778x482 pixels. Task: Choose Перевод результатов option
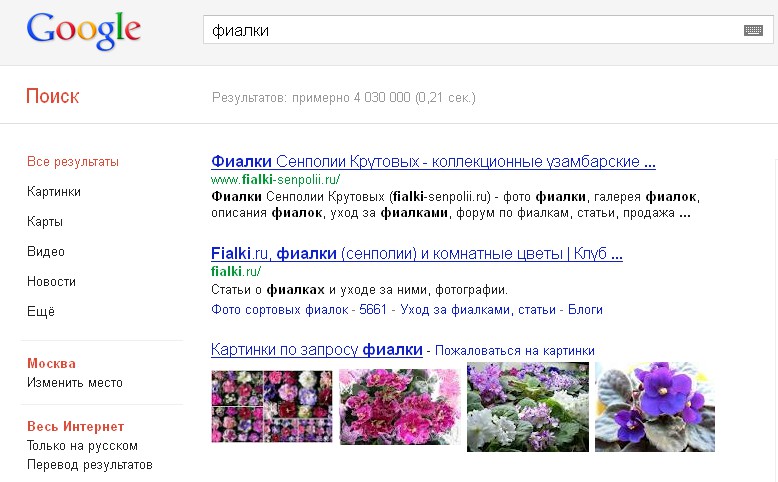click(90, 465)
